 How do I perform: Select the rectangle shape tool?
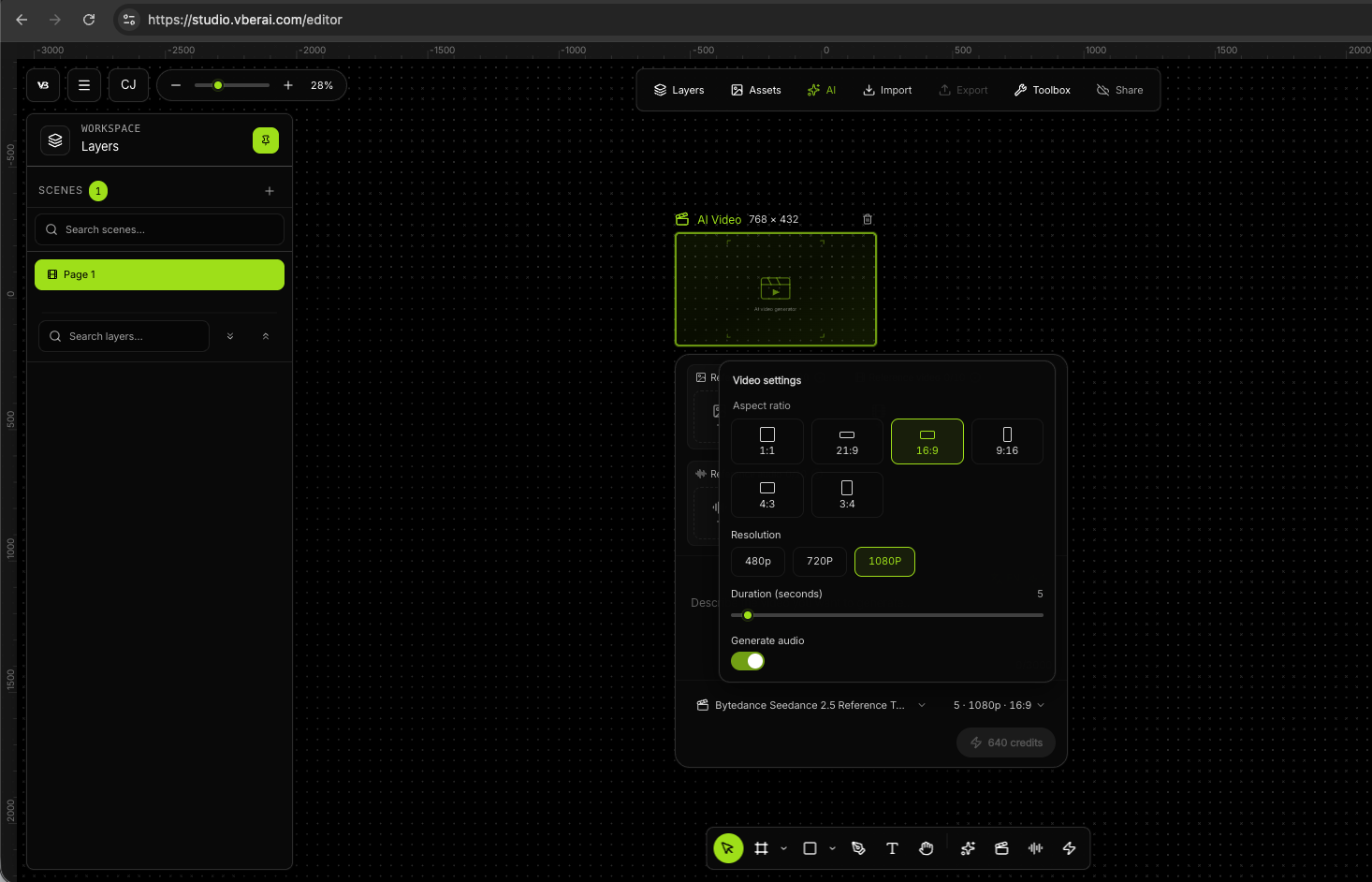tap(810, 848)
